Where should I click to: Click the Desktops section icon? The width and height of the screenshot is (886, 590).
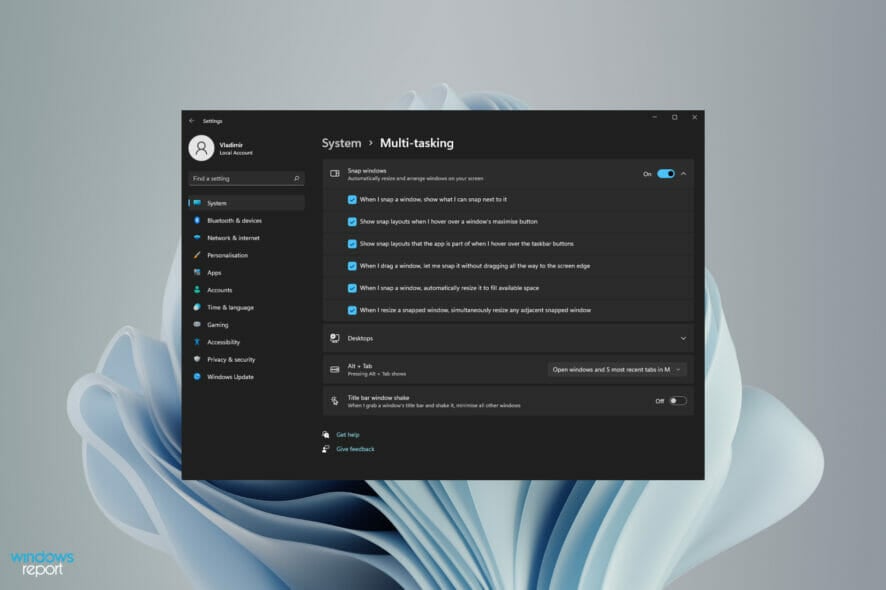tap(335, 338)
